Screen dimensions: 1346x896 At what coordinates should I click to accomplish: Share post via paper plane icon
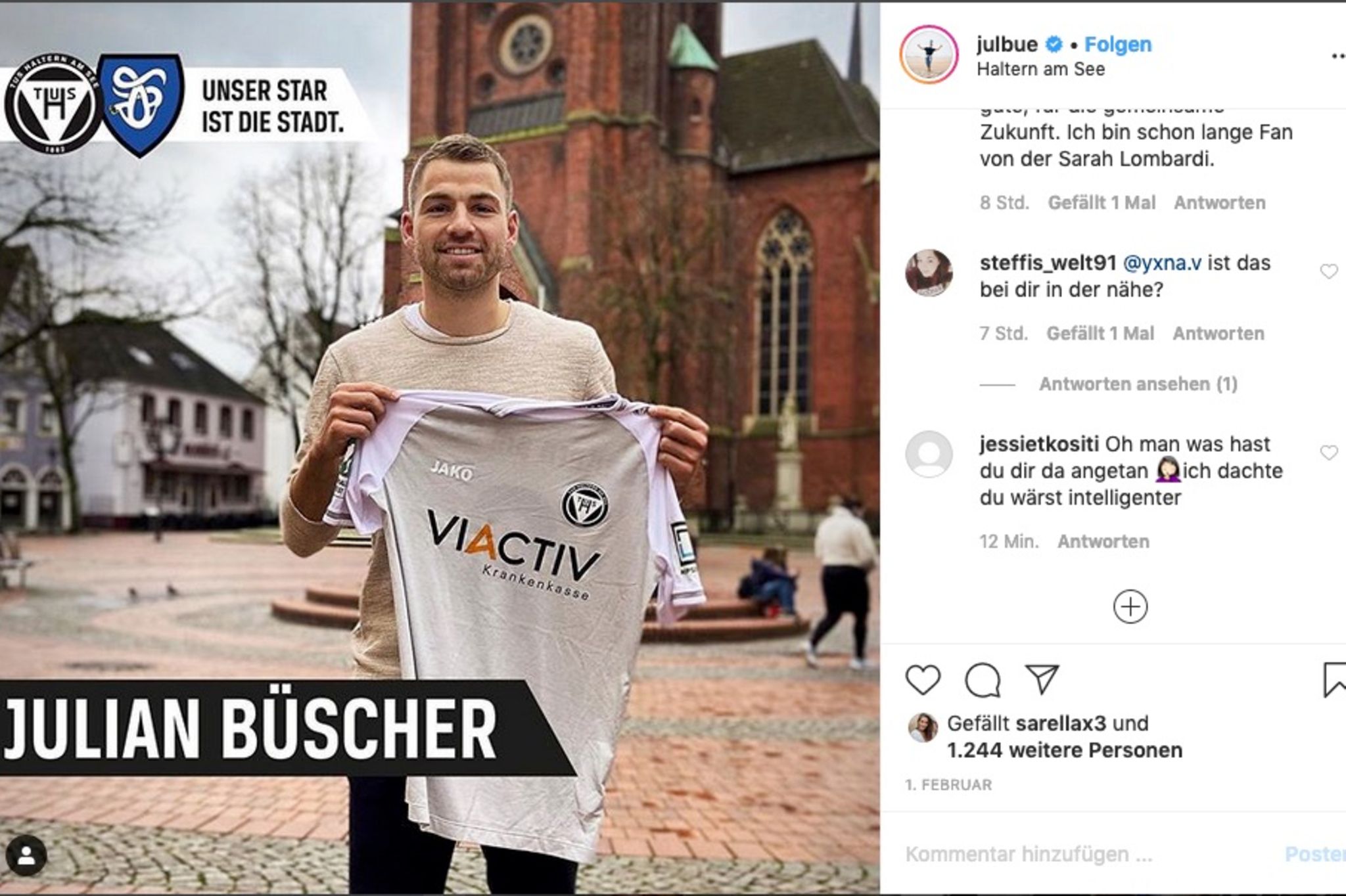pyautogui.click(x=1042, y=679)
